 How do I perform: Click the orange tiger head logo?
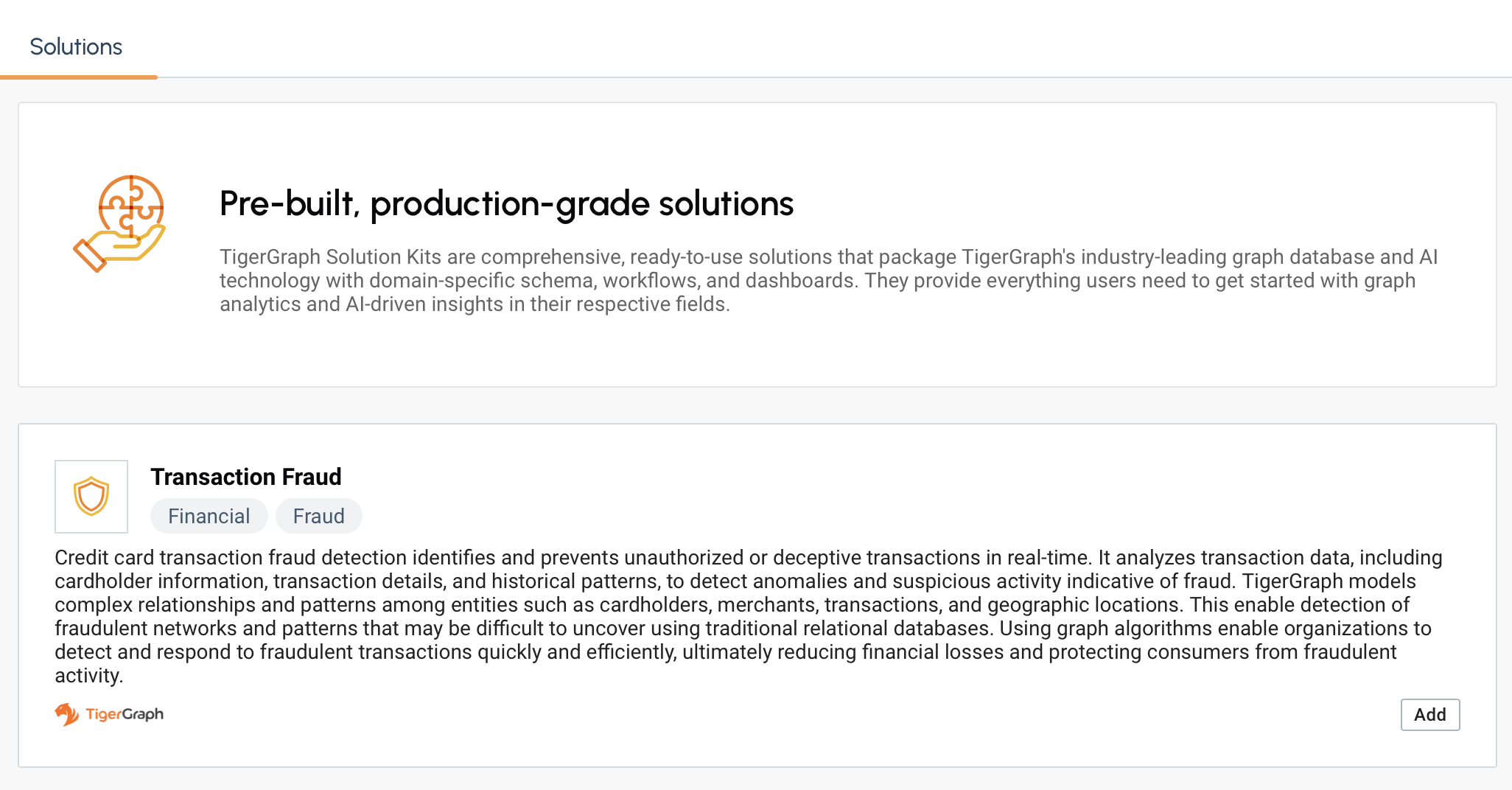[66, 714]
